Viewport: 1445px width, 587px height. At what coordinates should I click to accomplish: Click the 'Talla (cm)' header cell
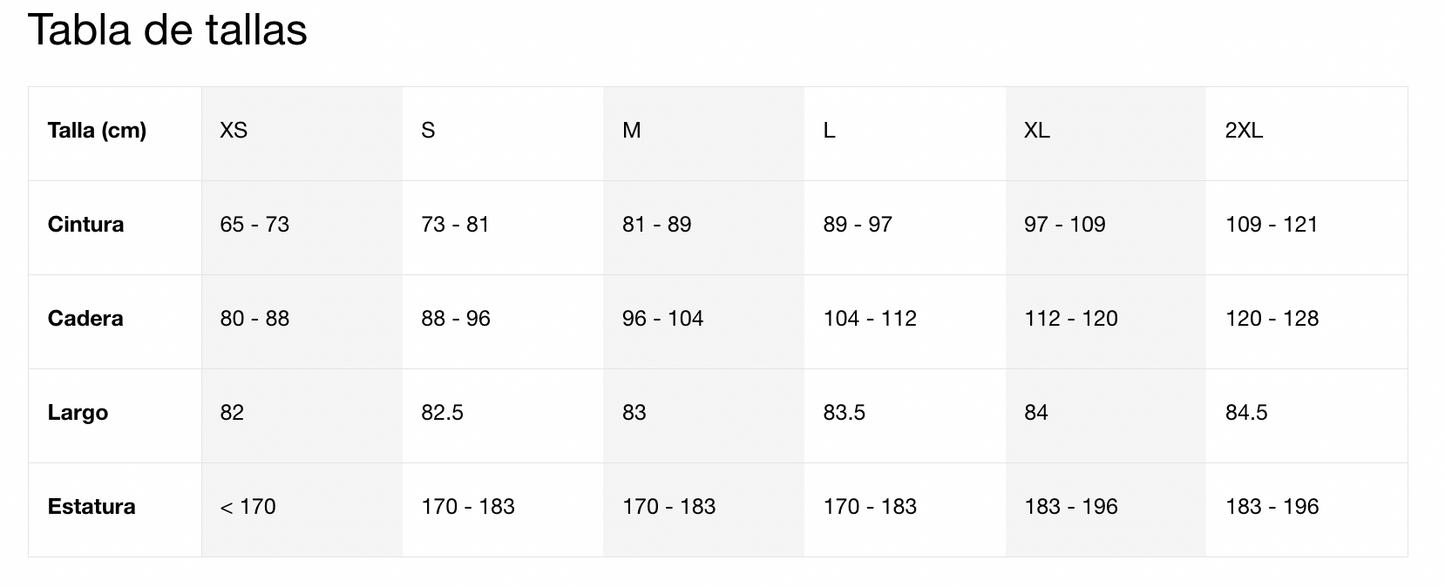(x=97, y=131)
